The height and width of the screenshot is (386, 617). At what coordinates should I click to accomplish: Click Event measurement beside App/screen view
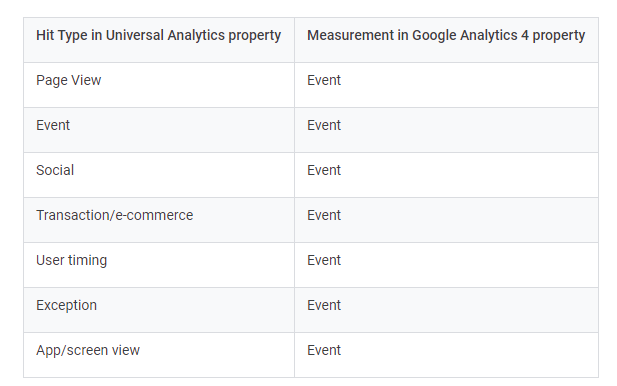tap(446, 355)
